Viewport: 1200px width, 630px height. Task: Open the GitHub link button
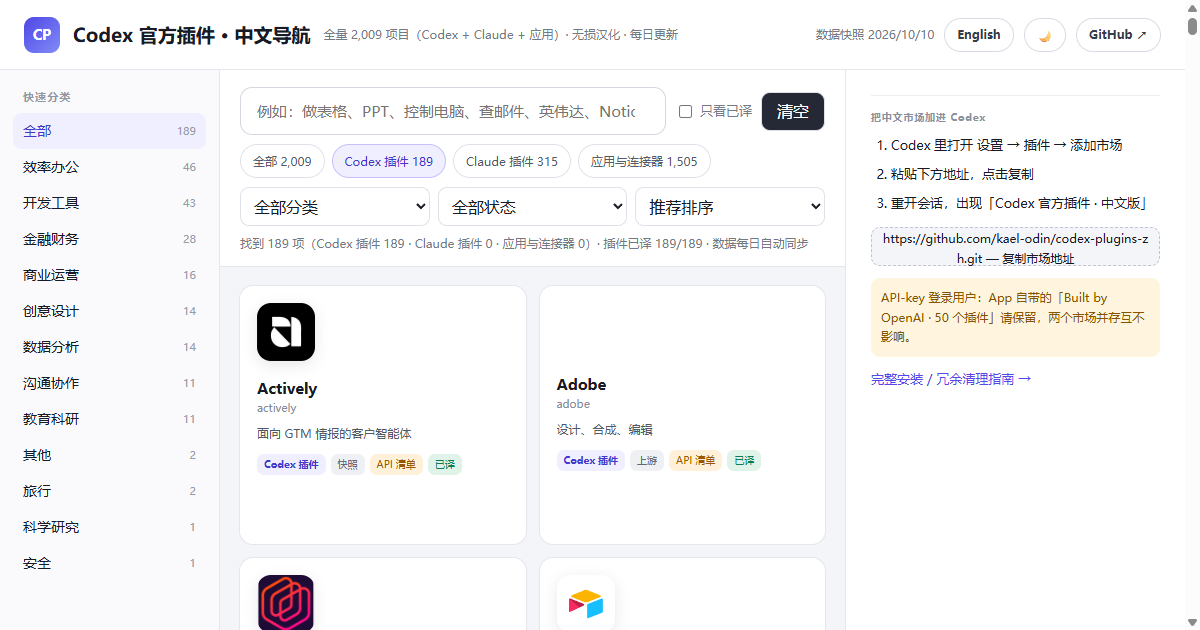tap(1118, 35)
